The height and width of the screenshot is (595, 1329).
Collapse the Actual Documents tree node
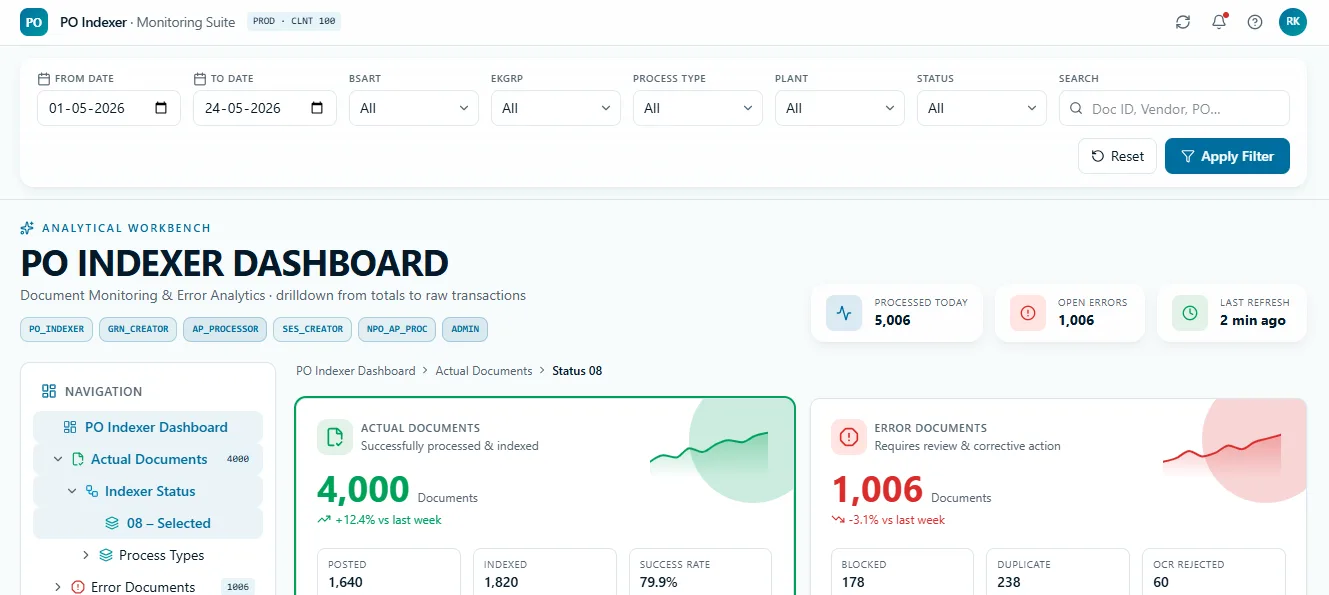[x=57, y=459]
